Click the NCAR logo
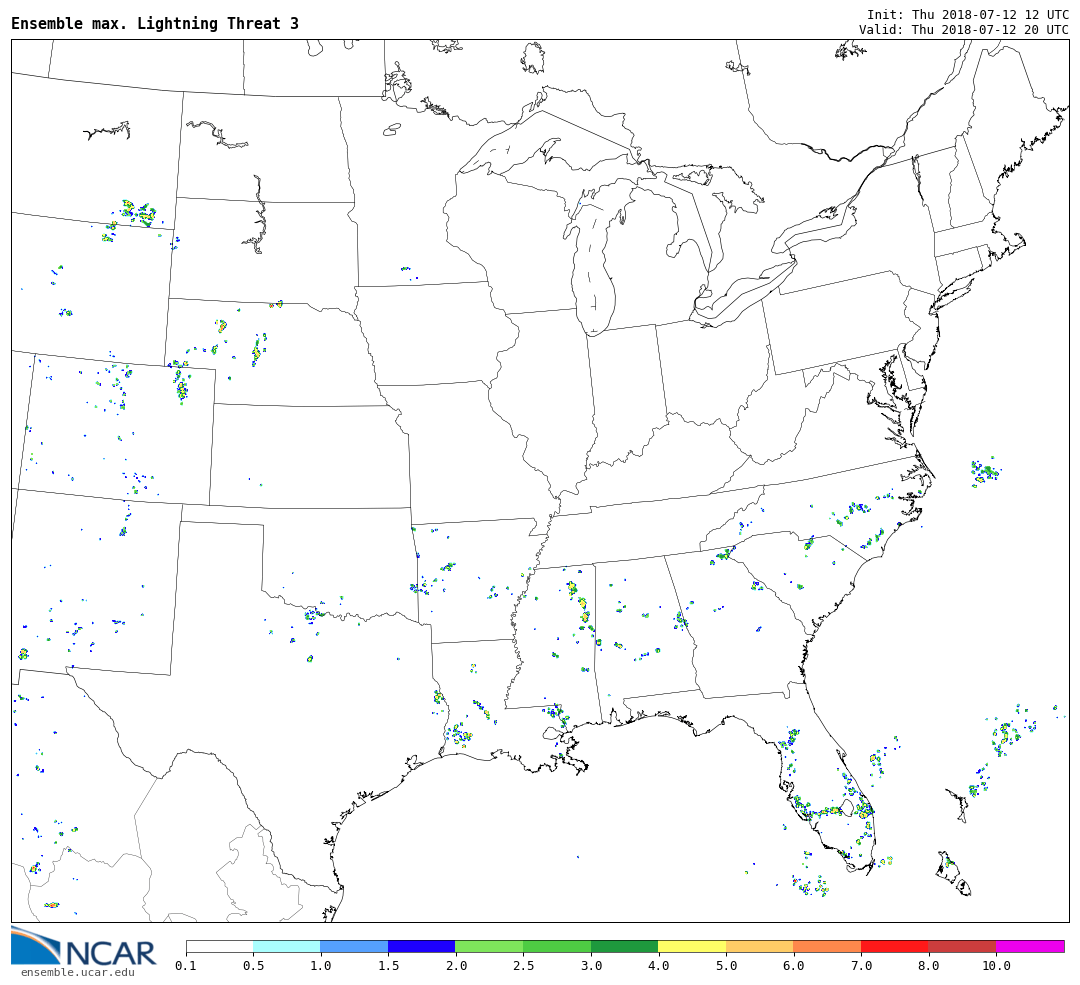 point(83,948)
